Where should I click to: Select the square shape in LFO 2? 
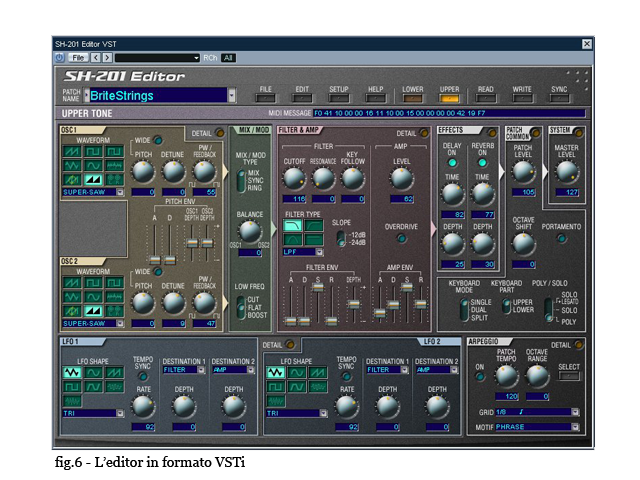[x=276, y=387]
